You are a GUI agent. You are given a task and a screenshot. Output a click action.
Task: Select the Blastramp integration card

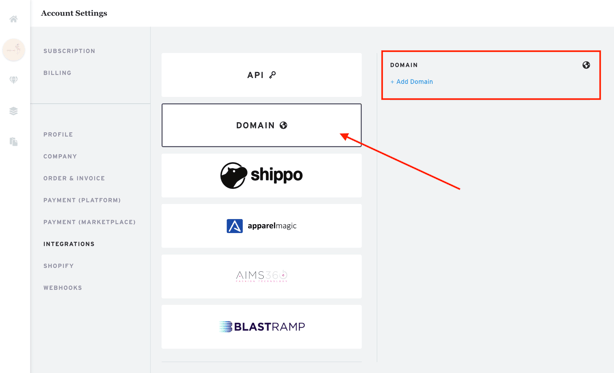point(262,327)
